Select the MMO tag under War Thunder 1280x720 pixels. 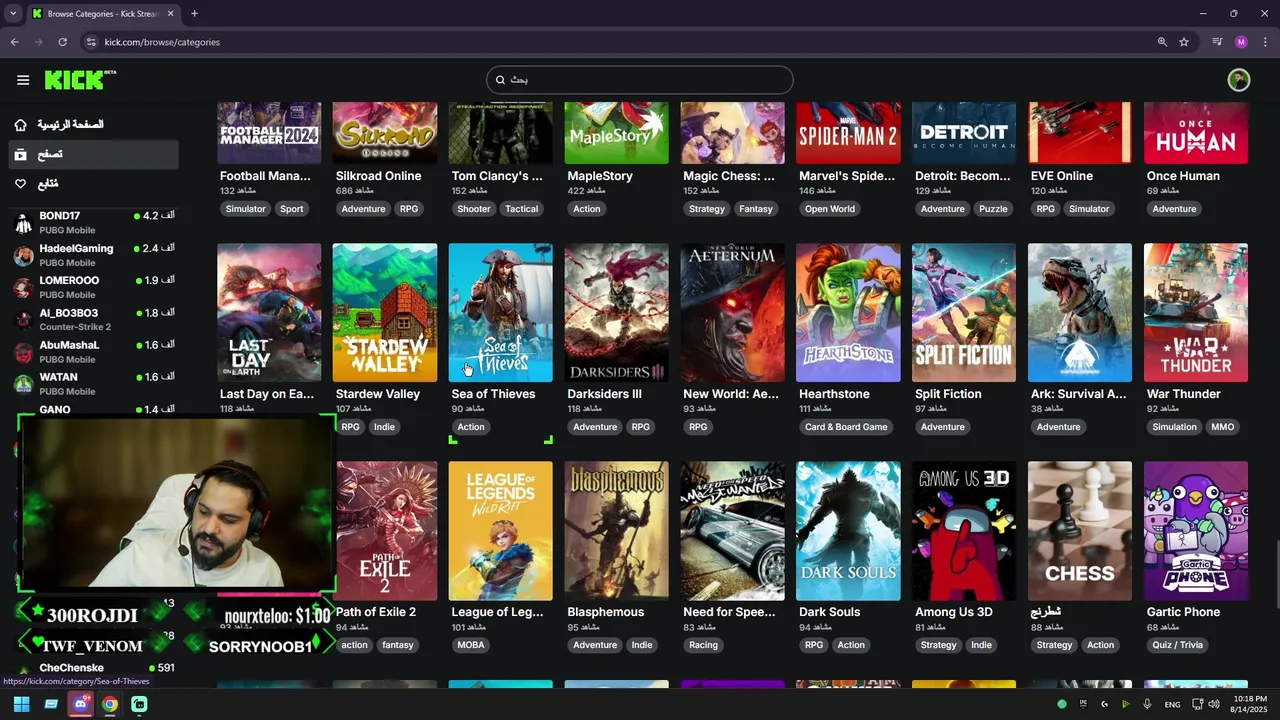1223,427
